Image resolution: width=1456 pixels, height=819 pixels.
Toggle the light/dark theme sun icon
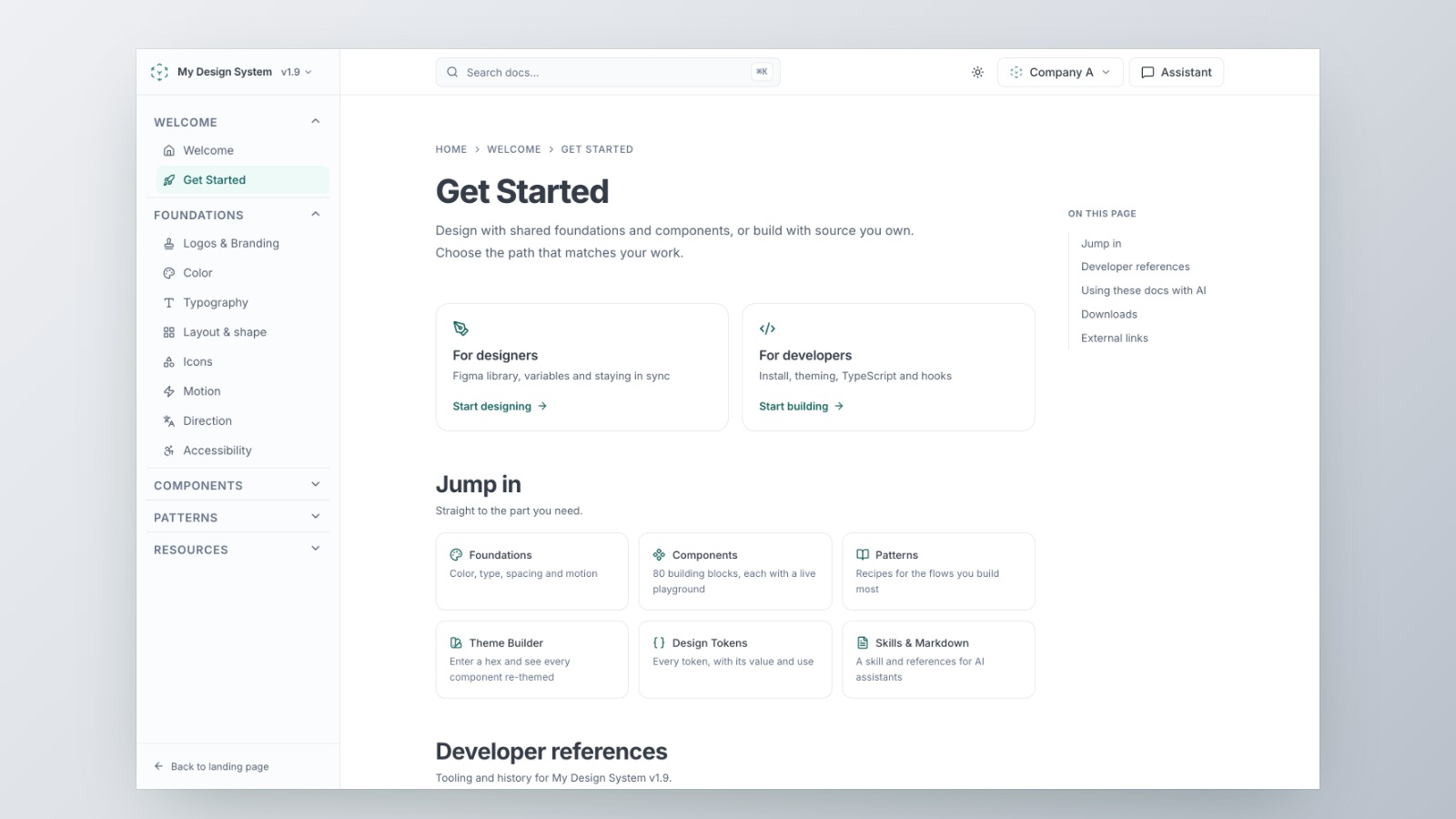(x=977, y=72)
